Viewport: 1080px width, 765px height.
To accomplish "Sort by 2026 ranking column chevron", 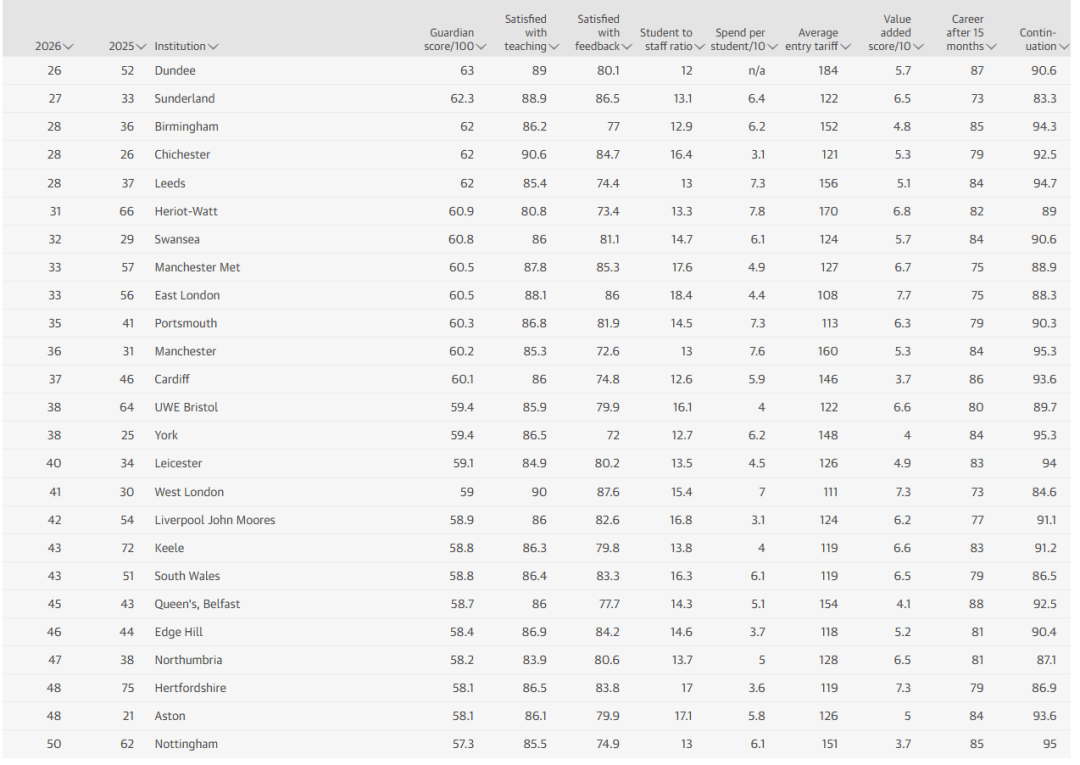I will click(69, 47).
